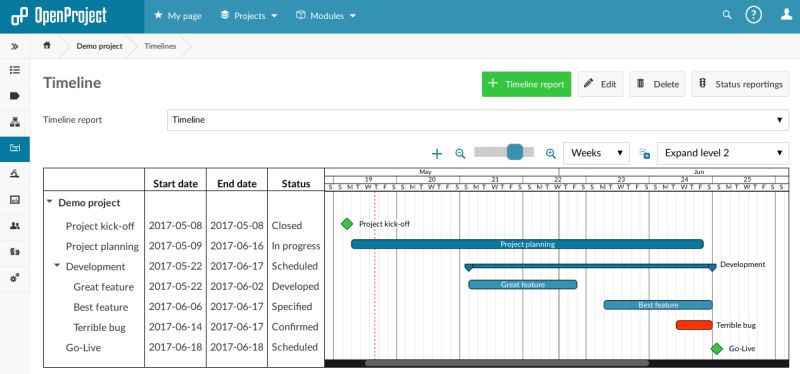Click the search magnifier icon
This screenshot has height=374, width=800.
(x=727, y=15)
